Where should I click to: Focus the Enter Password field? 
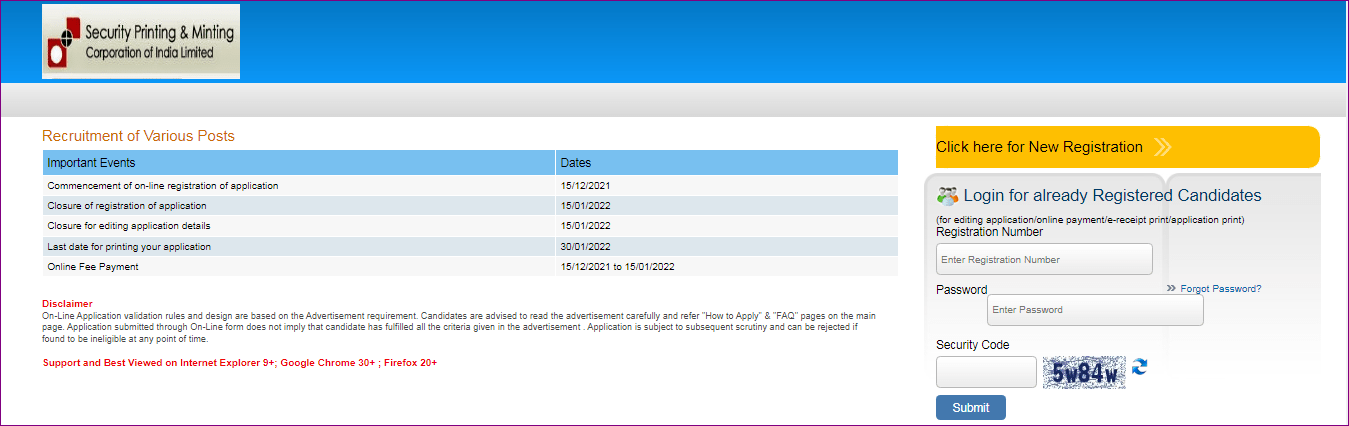pos(1095,310)
